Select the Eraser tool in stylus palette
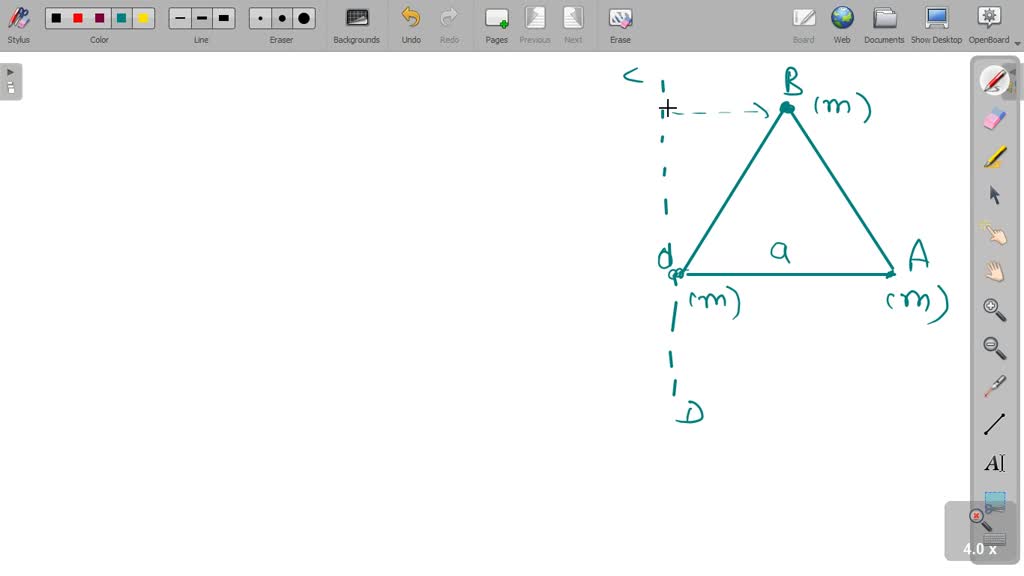The image size is (1024, 576). [994, 119]
